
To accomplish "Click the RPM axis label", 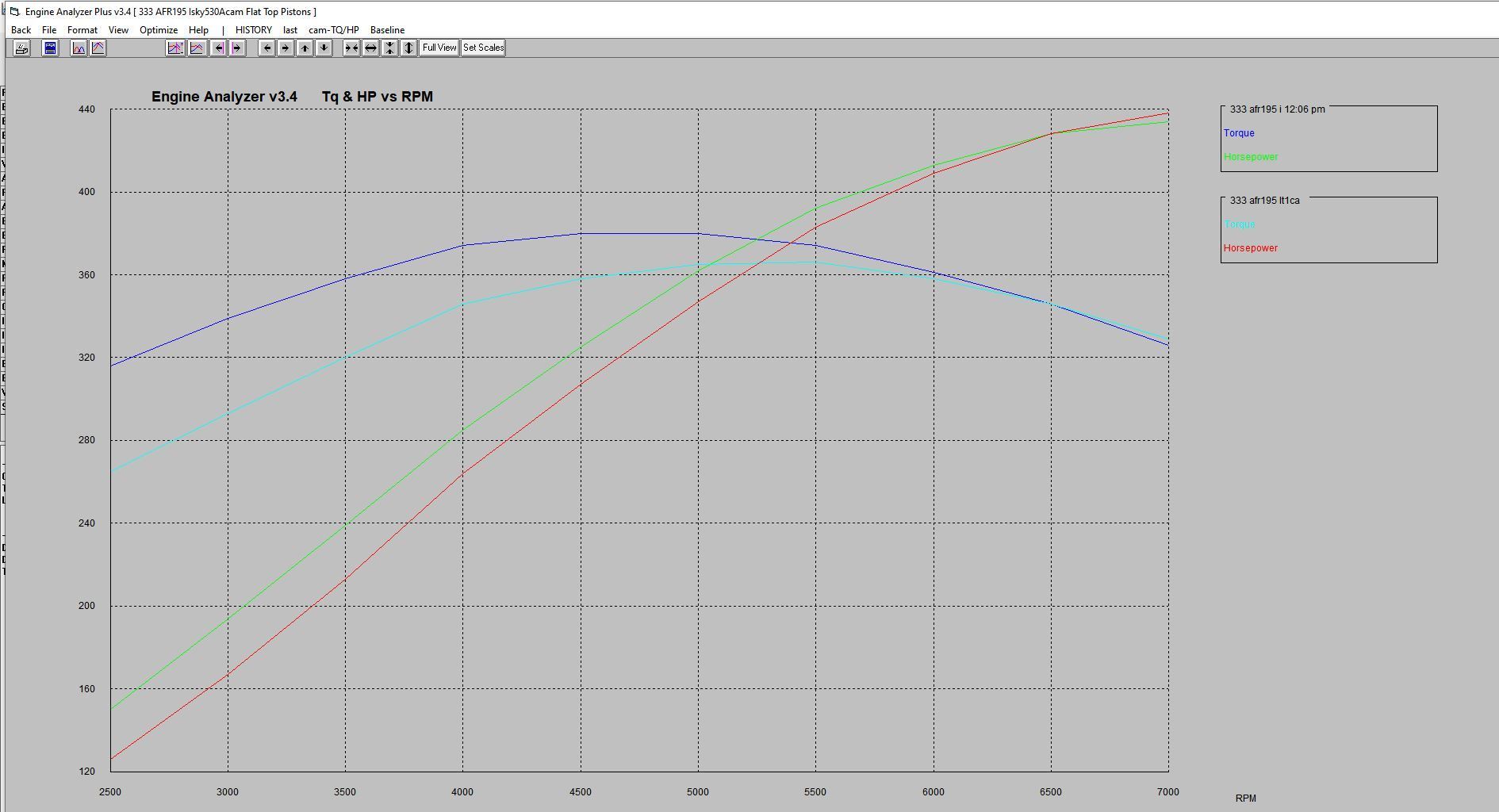I will click(x=1244, y=797).
